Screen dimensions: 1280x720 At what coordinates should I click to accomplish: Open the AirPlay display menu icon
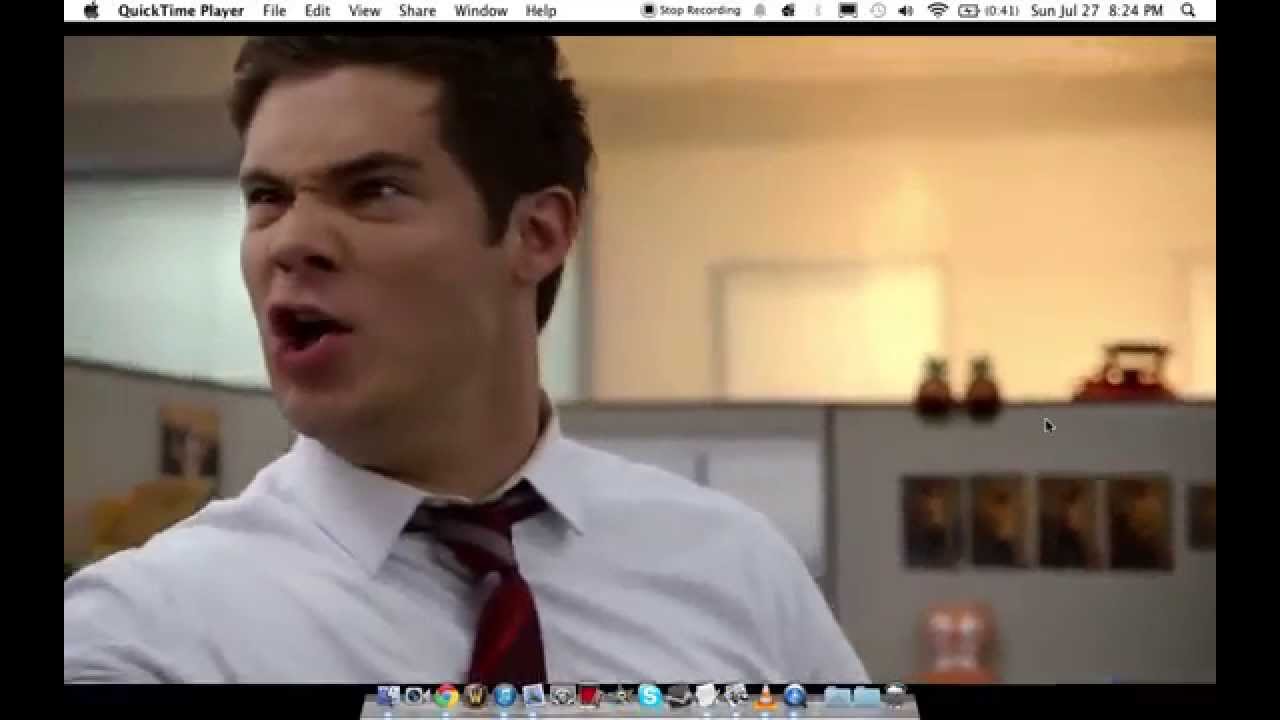point(847,10)
